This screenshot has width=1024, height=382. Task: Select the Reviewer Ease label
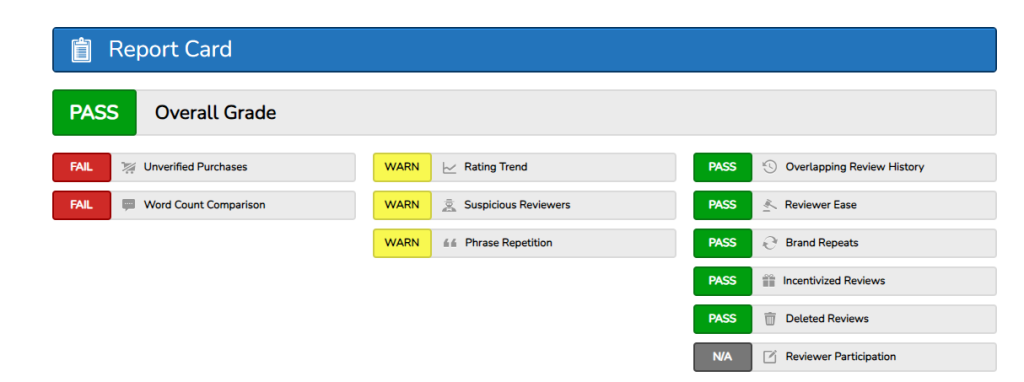[x=821, y=205]
